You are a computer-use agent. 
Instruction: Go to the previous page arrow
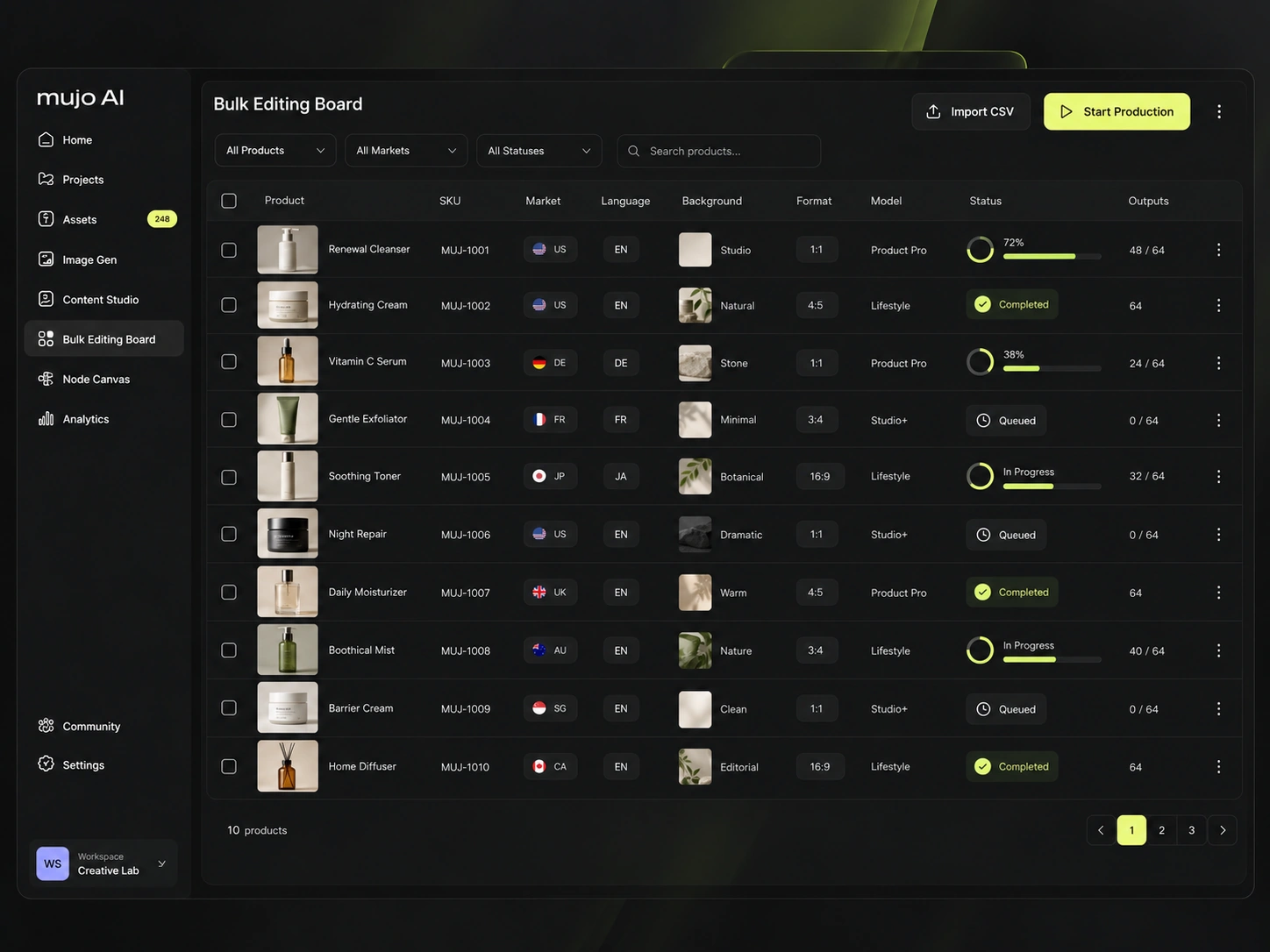pyautogui.click(x=1101, y=830)
